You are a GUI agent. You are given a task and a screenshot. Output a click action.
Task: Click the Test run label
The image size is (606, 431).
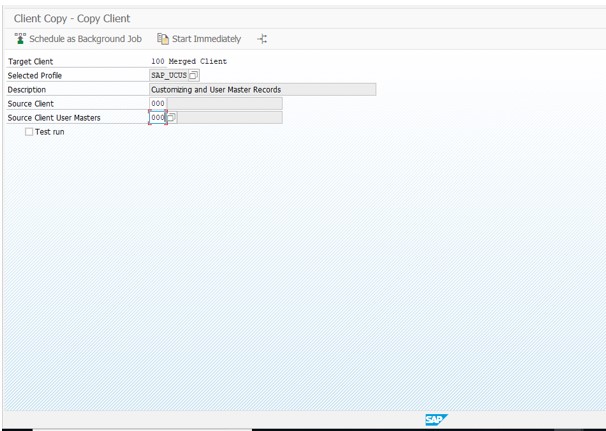[49, 132]
